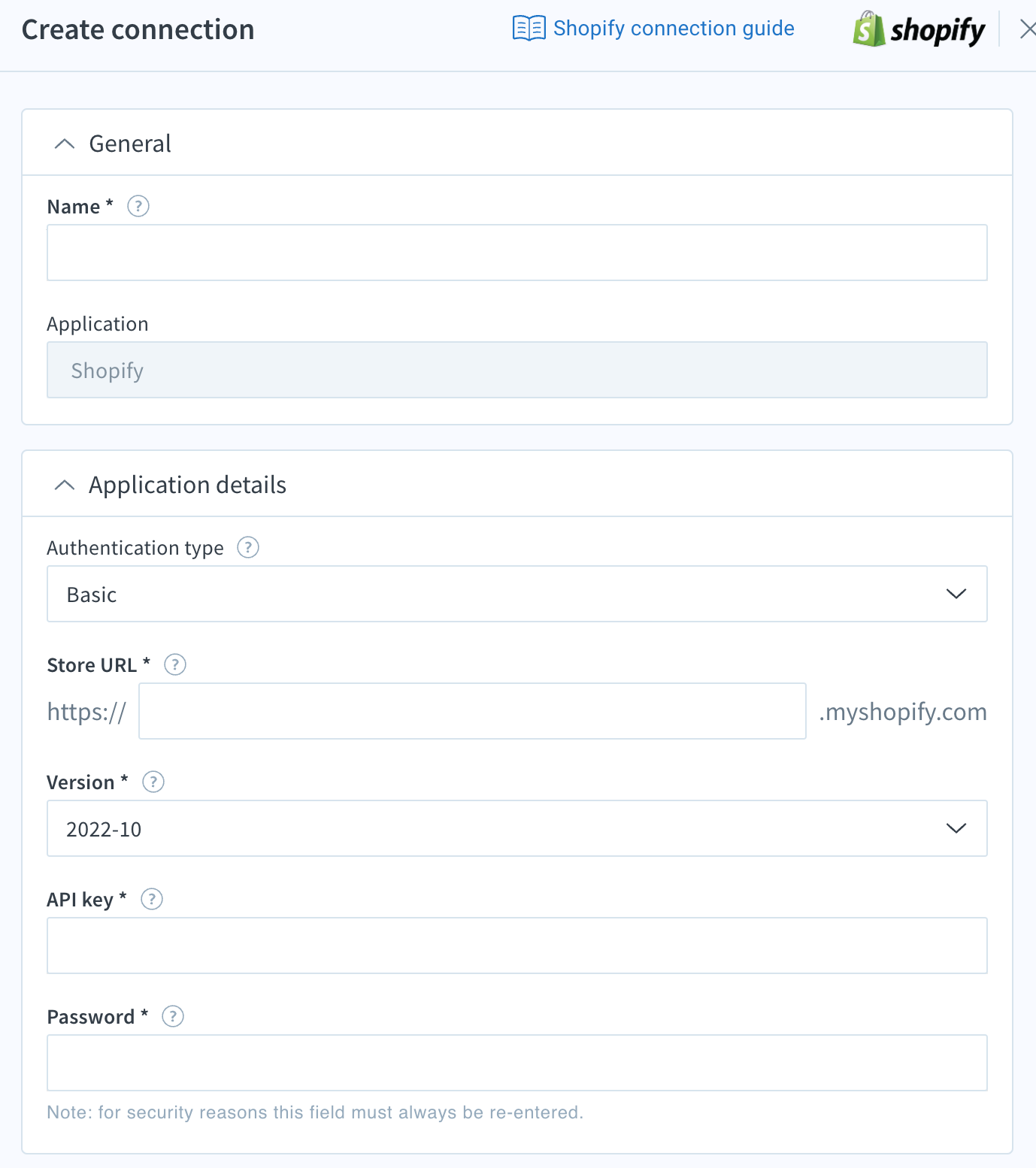
Task: Open the API key help tooltip
Action: click(150, 899)
